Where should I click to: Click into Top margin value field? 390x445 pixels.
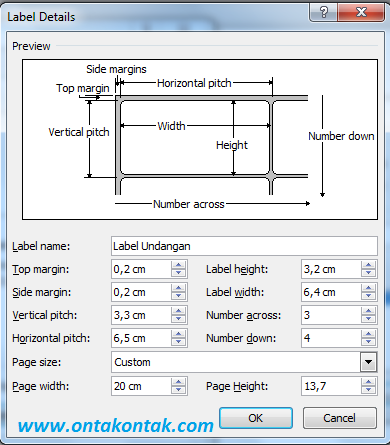click(141, 269)
